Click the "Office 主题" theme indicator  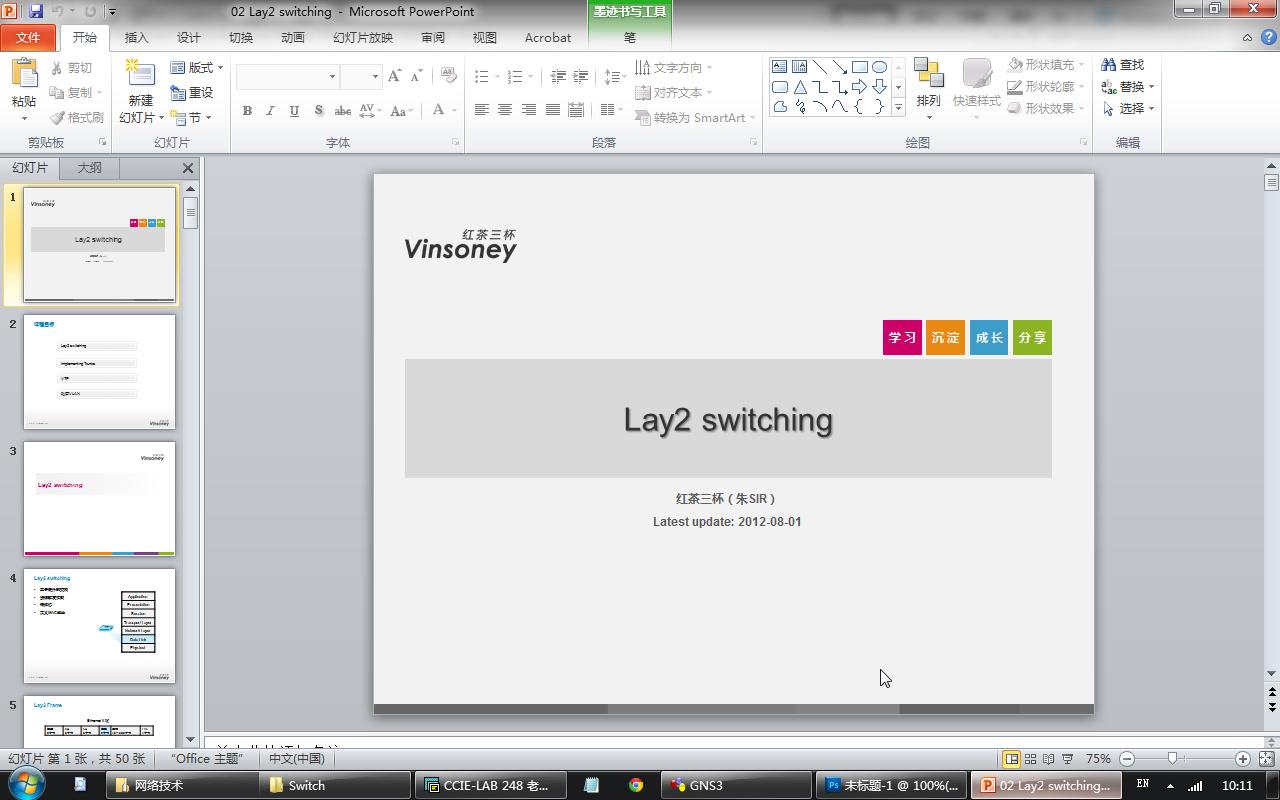pos(207,759)
